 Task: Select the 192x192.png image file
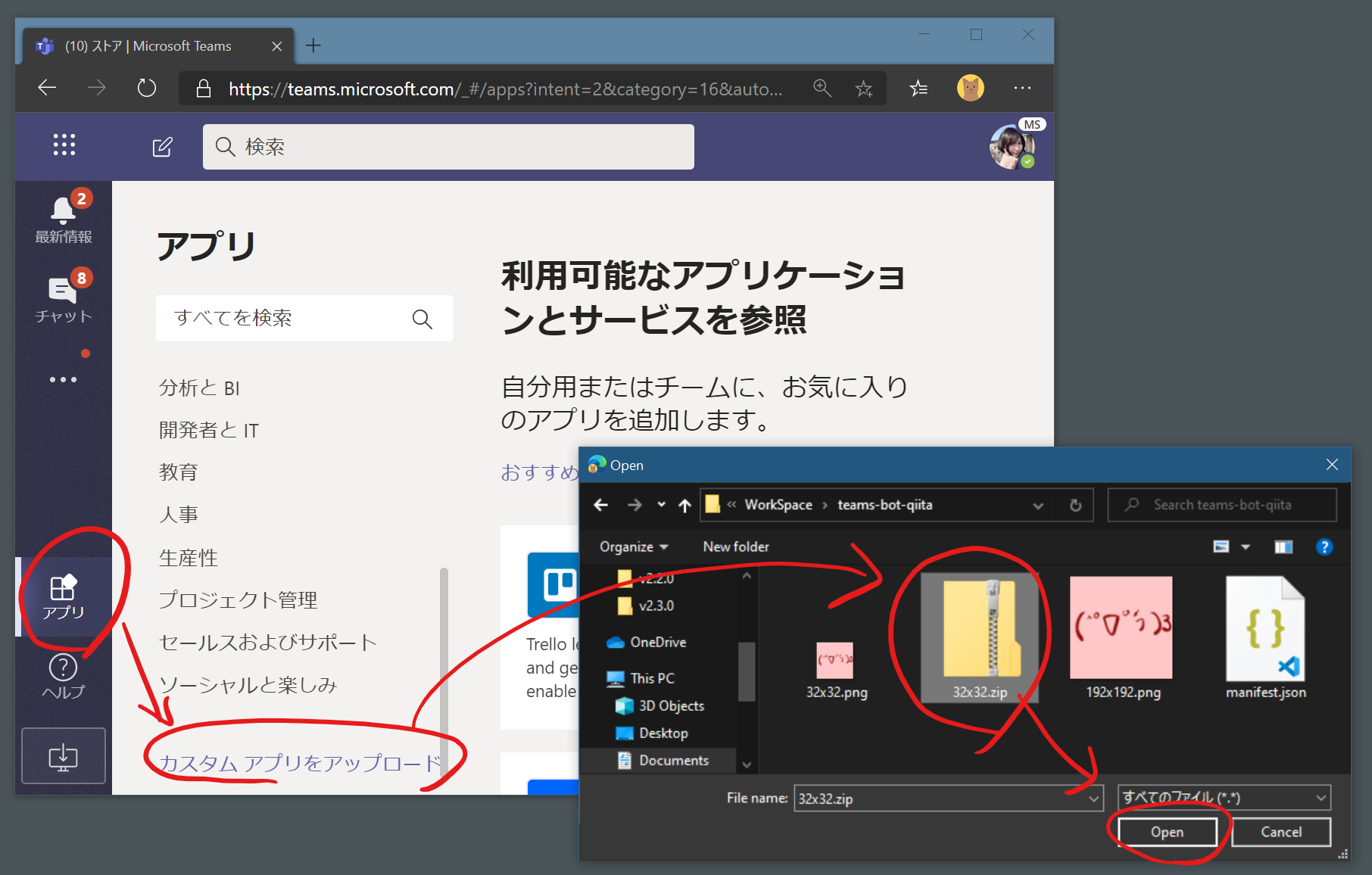[1122, 638]
